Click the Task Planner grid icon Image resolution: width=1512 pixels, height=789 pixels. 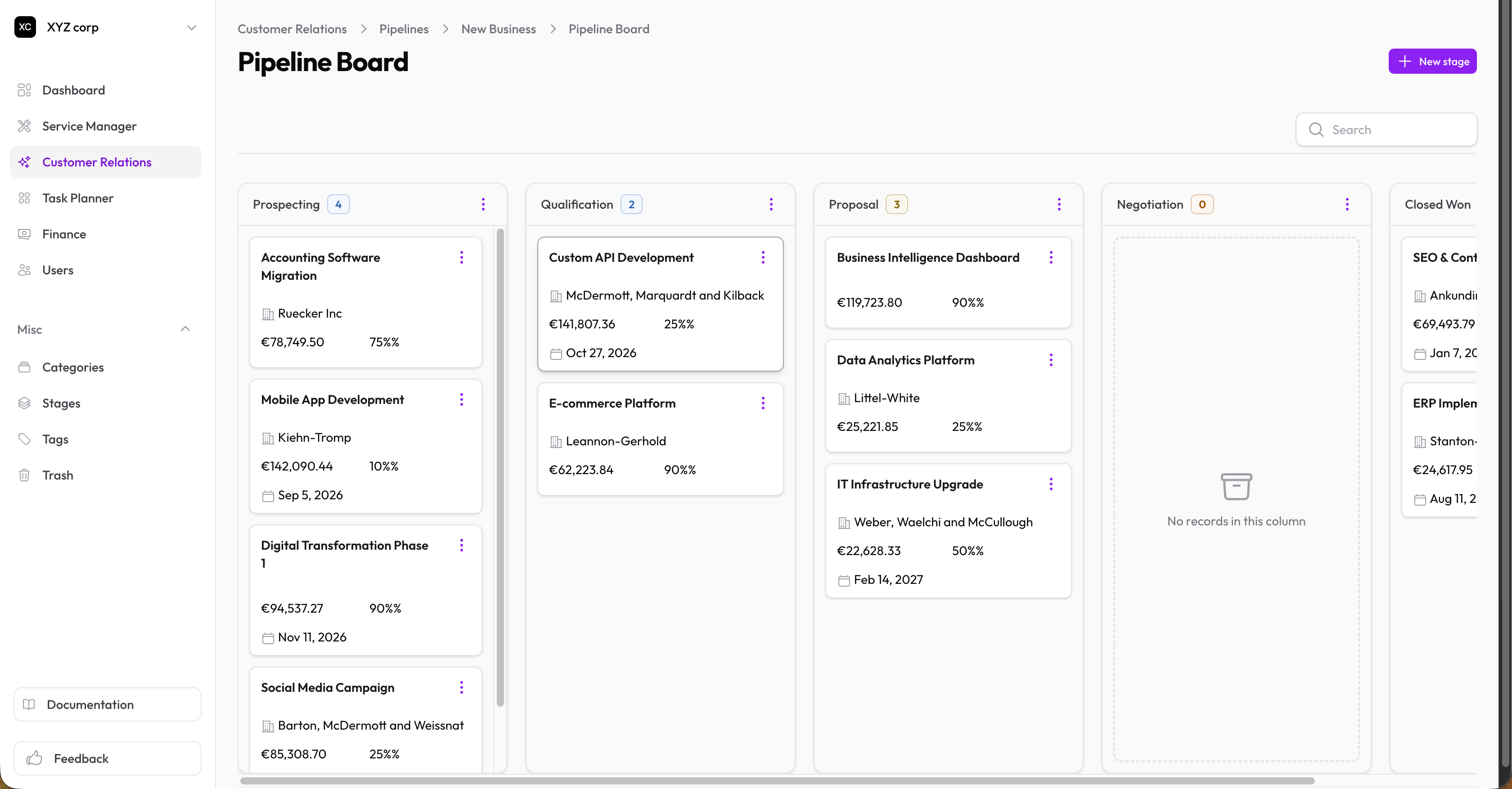pyautogui.click(x=24, y=198)
